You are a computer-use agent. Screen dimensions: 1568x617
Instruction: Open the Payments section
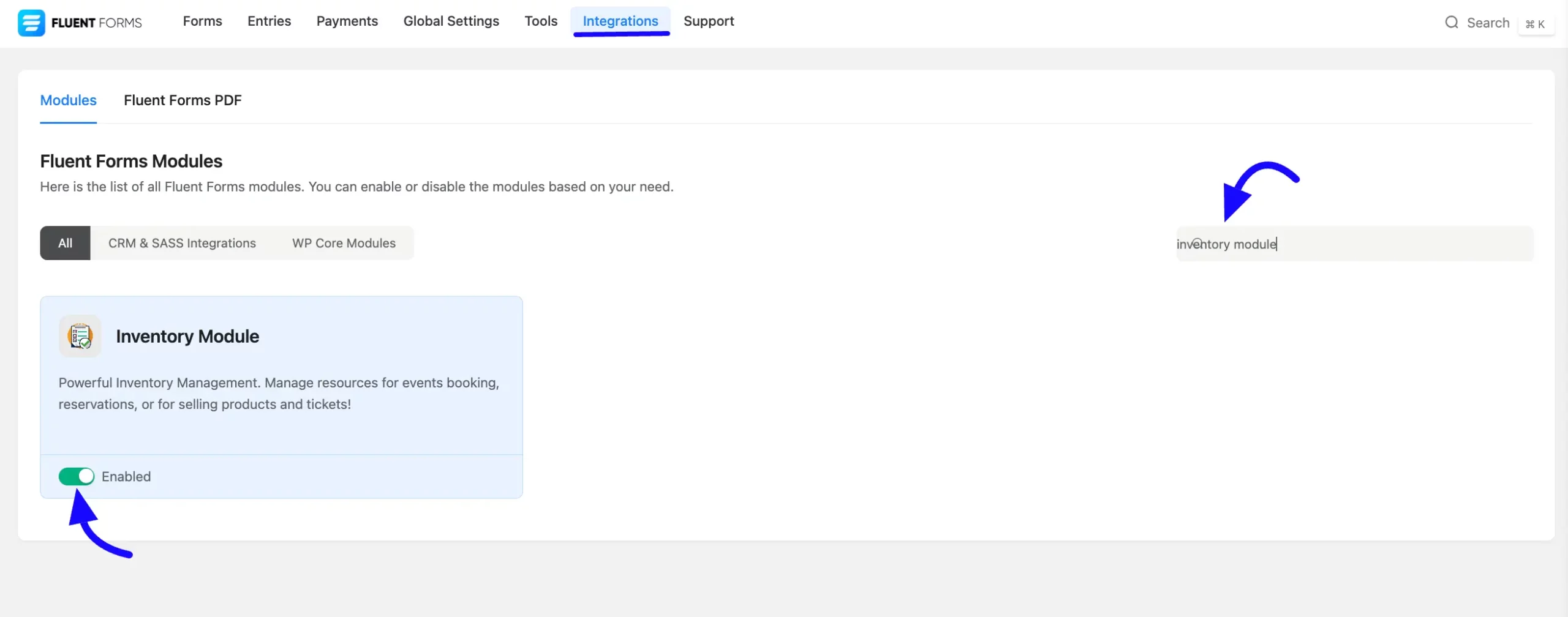coord(347,21)
